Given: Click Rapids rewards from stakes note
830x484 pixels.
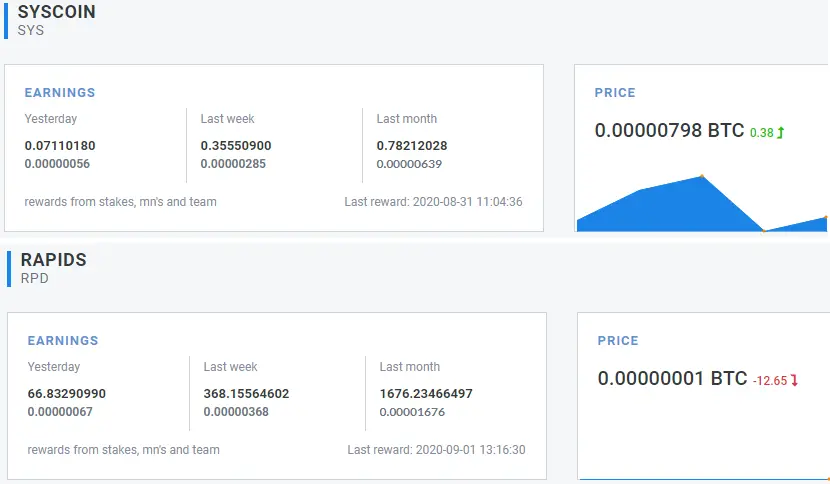Looking at the screenshot, I should tap(124, 450).
